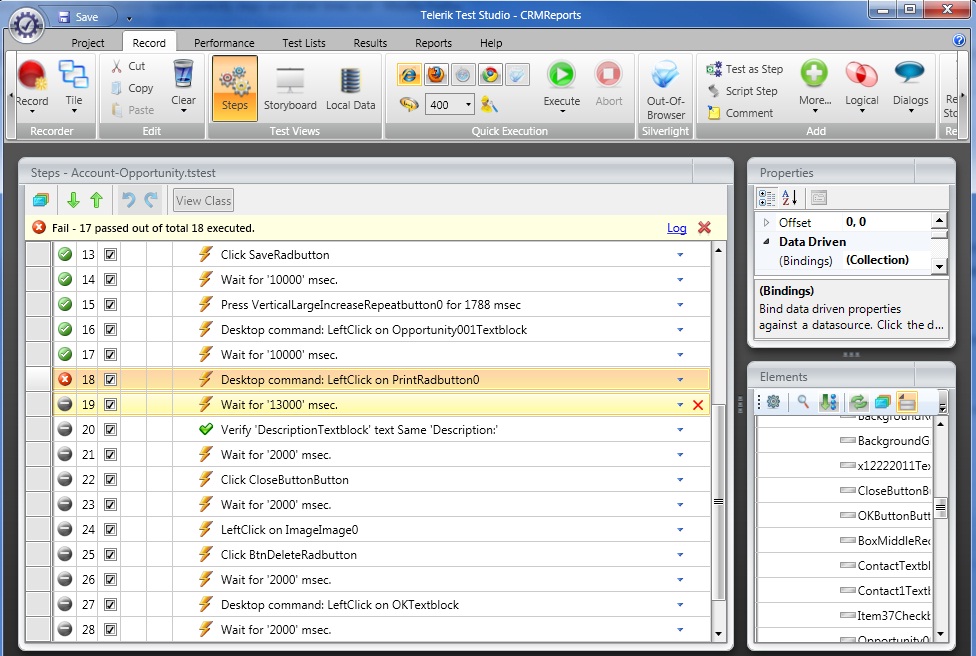The width and height of the screenshot is (976, 656).
Task: Click the red X to dismiss fail message
Action: 704,228
